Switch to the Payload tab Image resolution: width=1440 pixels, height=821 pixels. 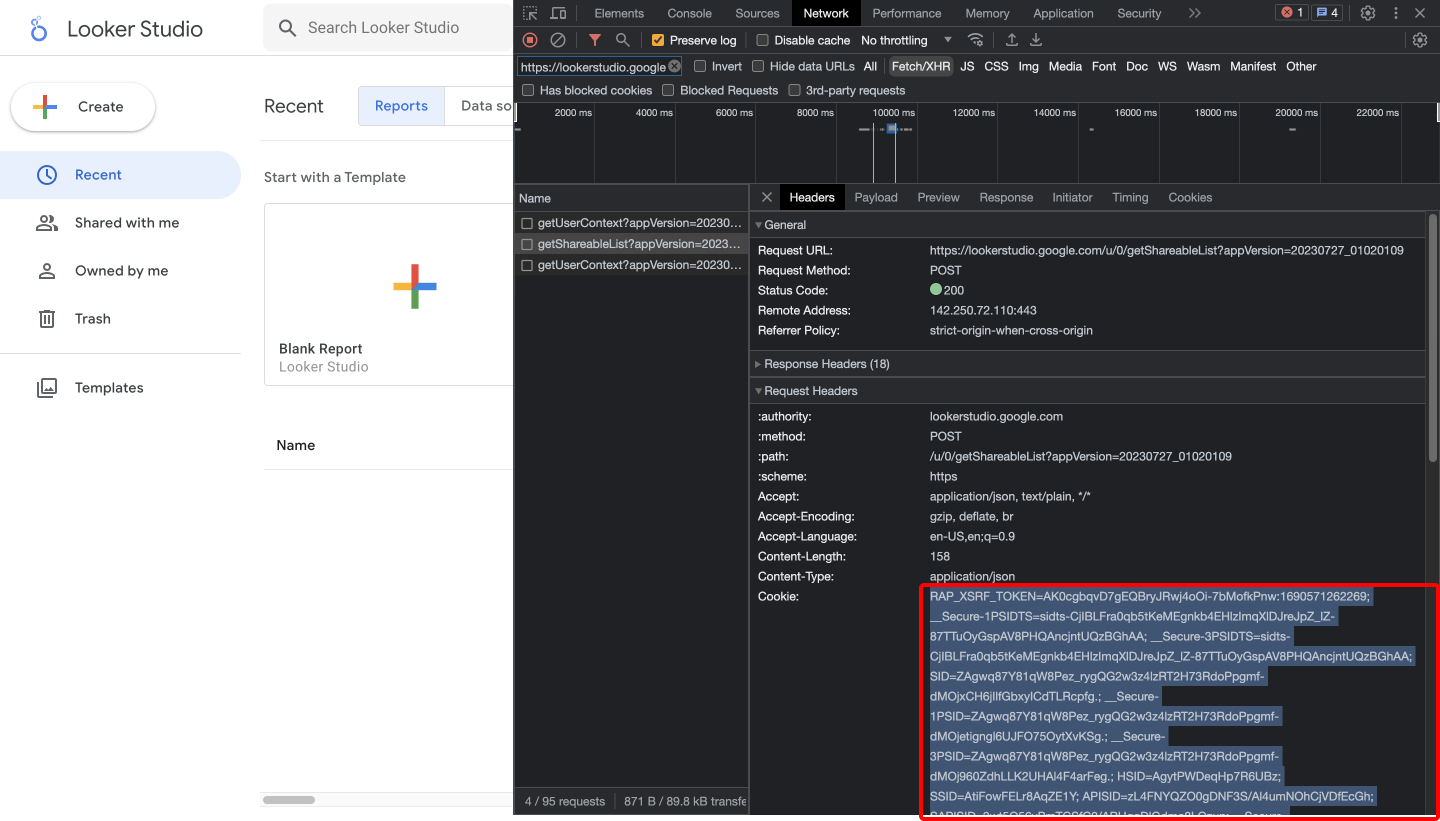click(x=875, y=197)
